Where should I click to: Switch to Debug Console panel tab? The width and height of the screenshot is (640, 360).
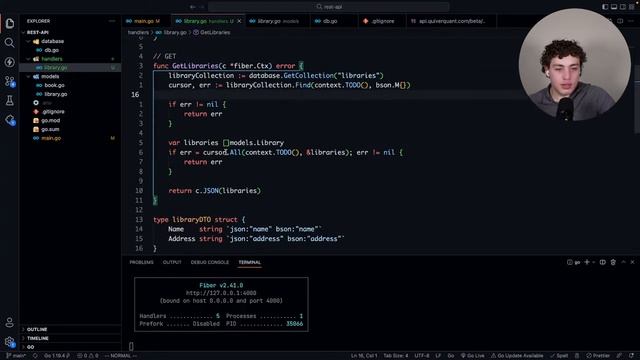coord(210,262)
